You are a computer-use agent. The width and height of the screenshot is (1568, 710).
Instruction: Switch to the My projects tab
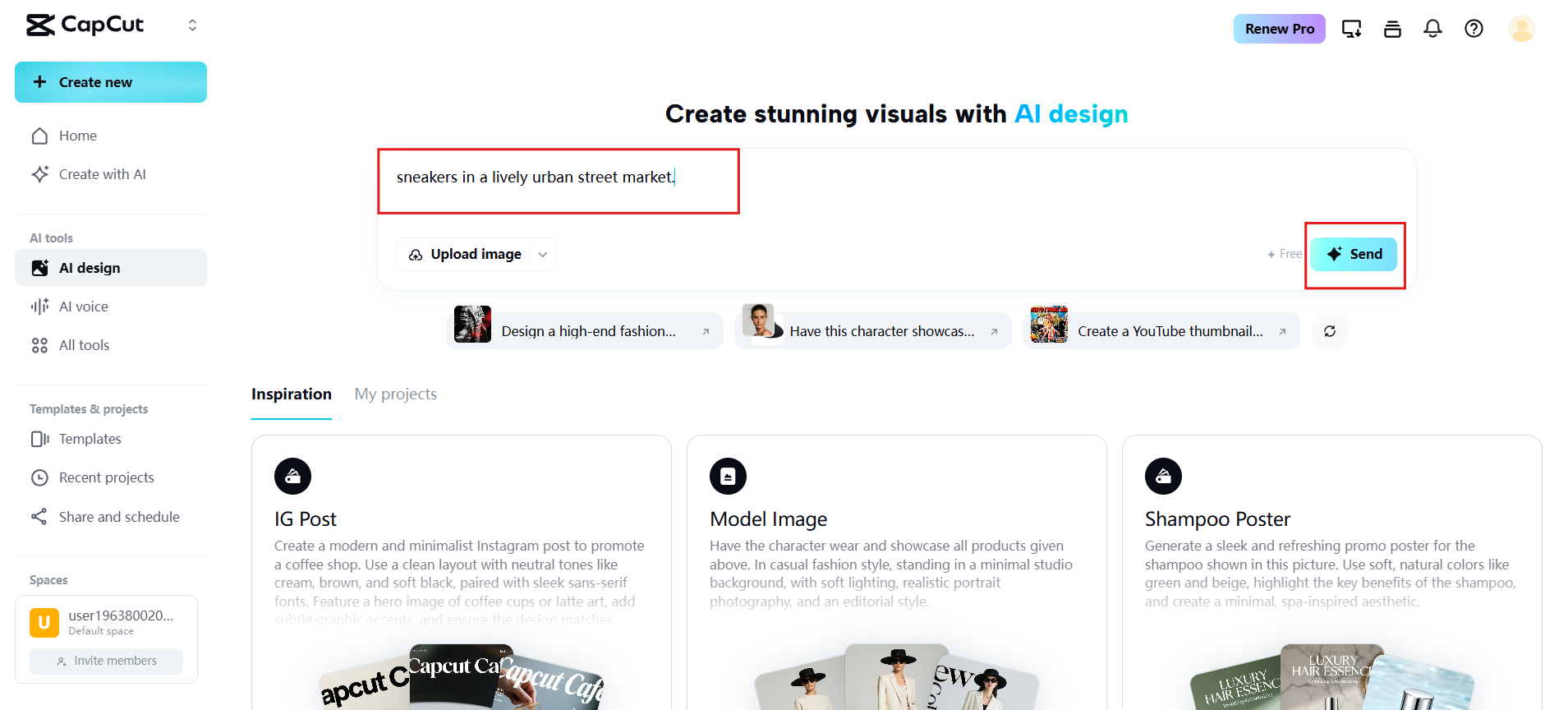point(395,394)
